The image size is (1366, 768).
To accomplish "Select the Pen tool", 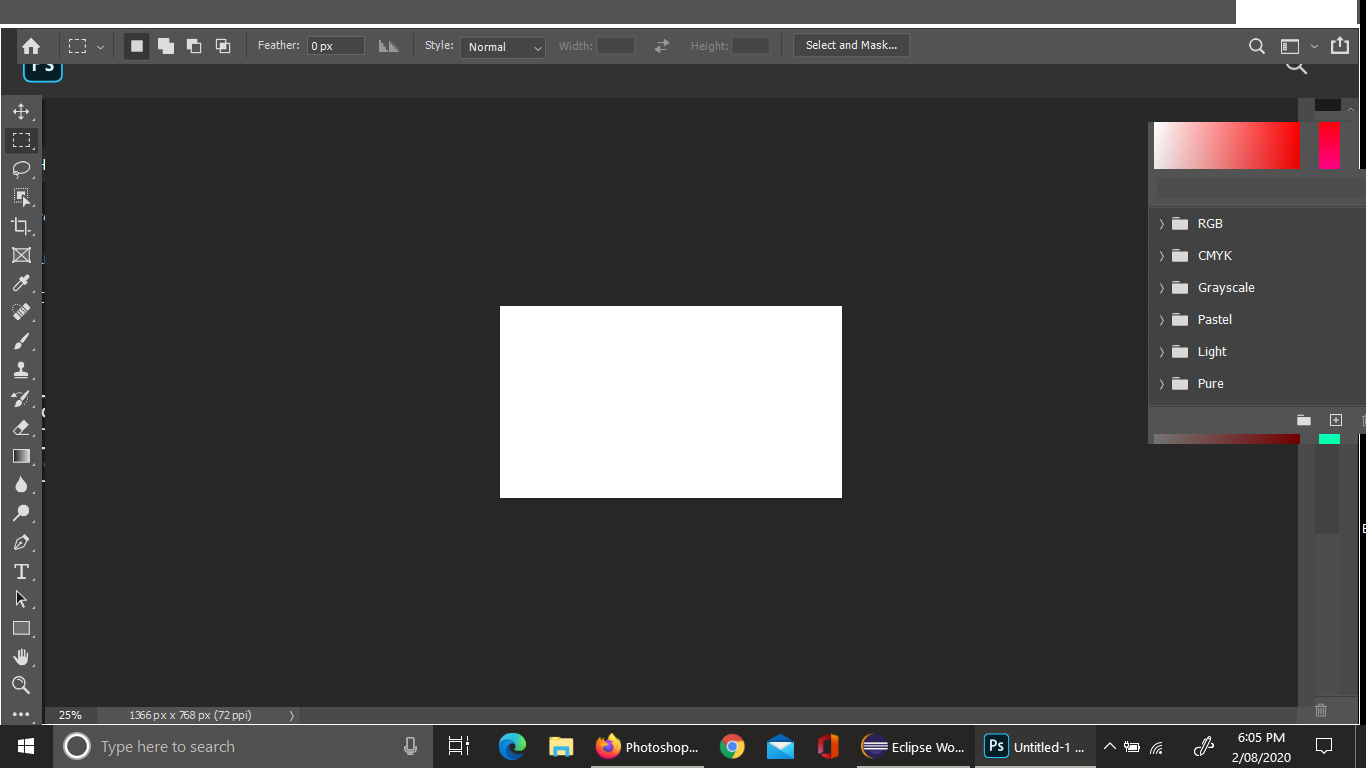I will pos(21,542).
